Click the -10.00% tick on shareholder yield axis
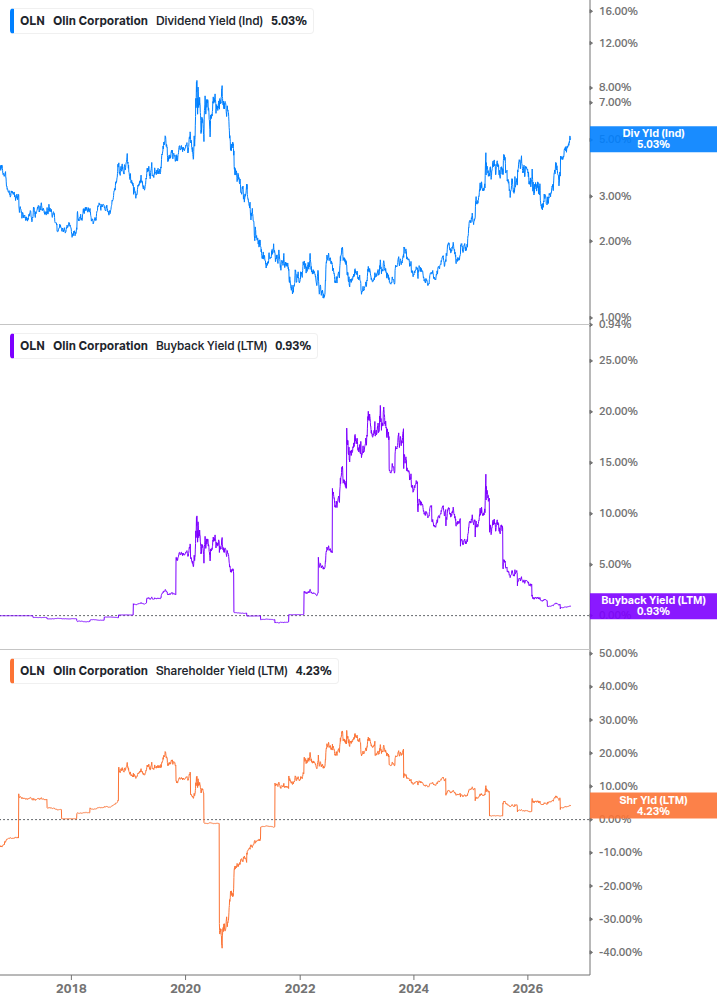The height and width of the screenshot is (1005, 717). [x=620, y=852]
